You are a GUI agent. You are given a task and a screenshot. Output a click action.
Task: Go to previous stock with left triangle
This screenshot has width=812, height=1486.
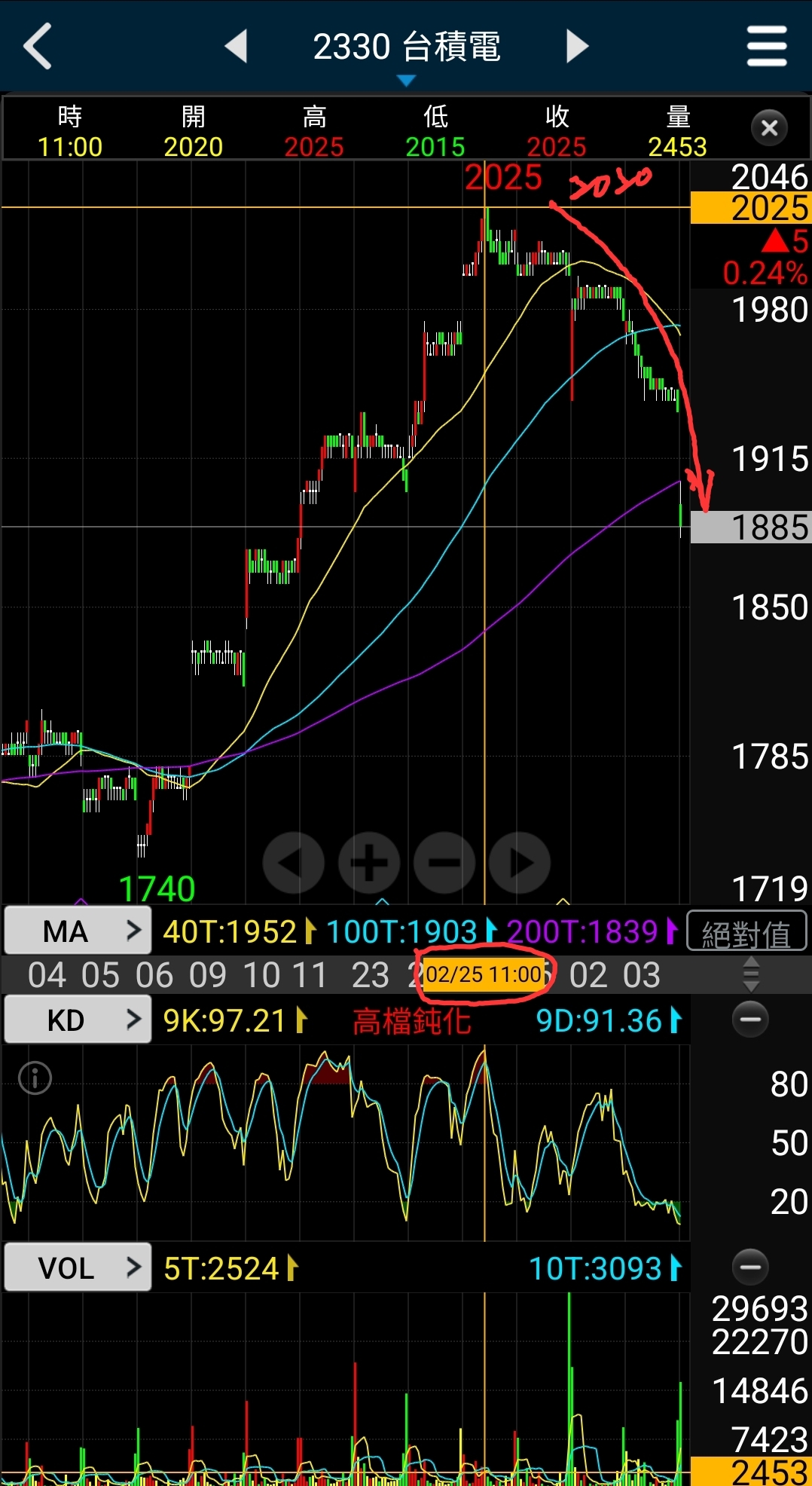237,47
